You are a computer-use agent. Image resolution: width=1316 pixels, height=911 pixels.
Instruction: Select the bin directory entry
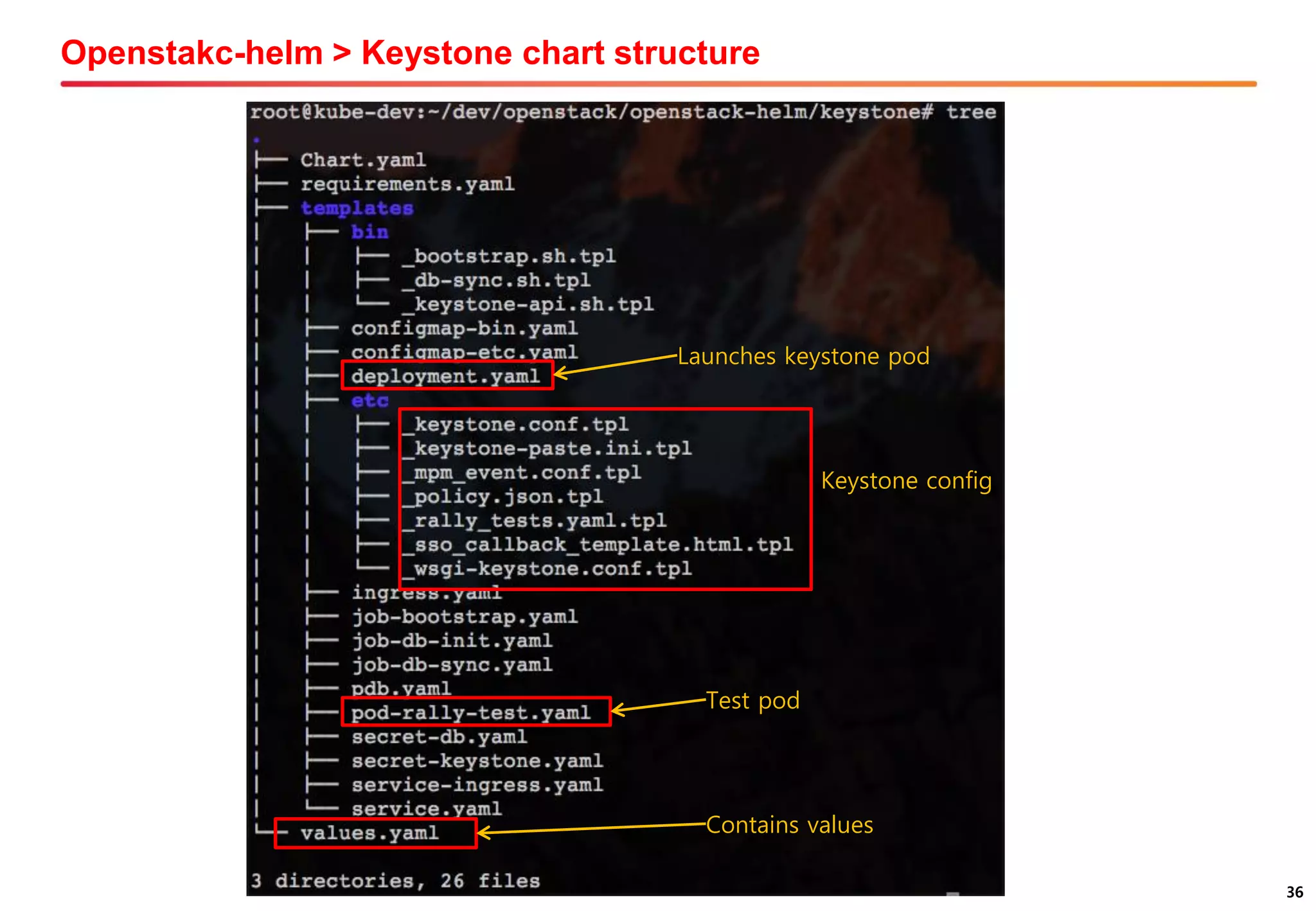(369, 232)
